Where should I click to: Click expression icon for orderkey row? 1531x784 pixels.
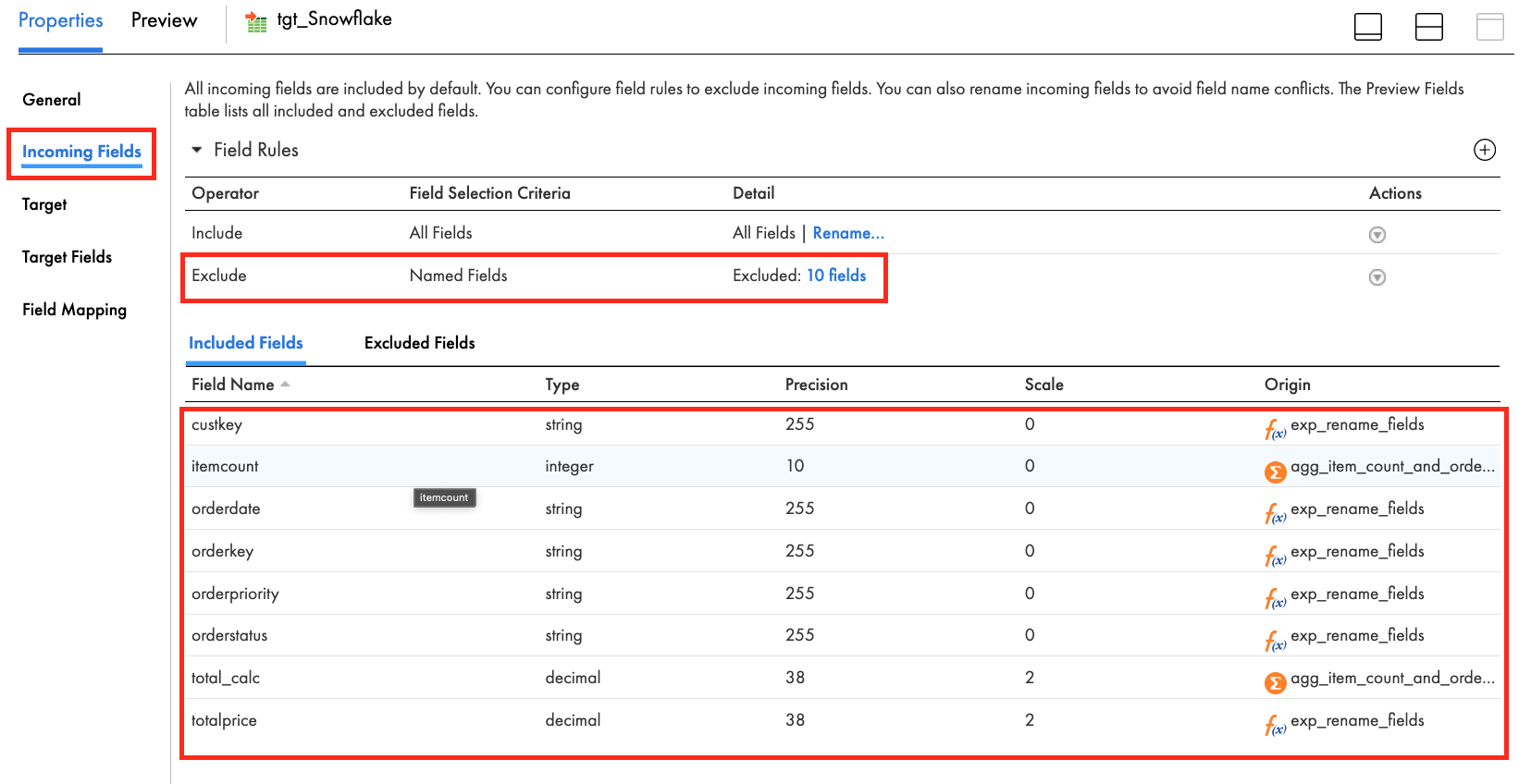click(x=1275, y=556)
